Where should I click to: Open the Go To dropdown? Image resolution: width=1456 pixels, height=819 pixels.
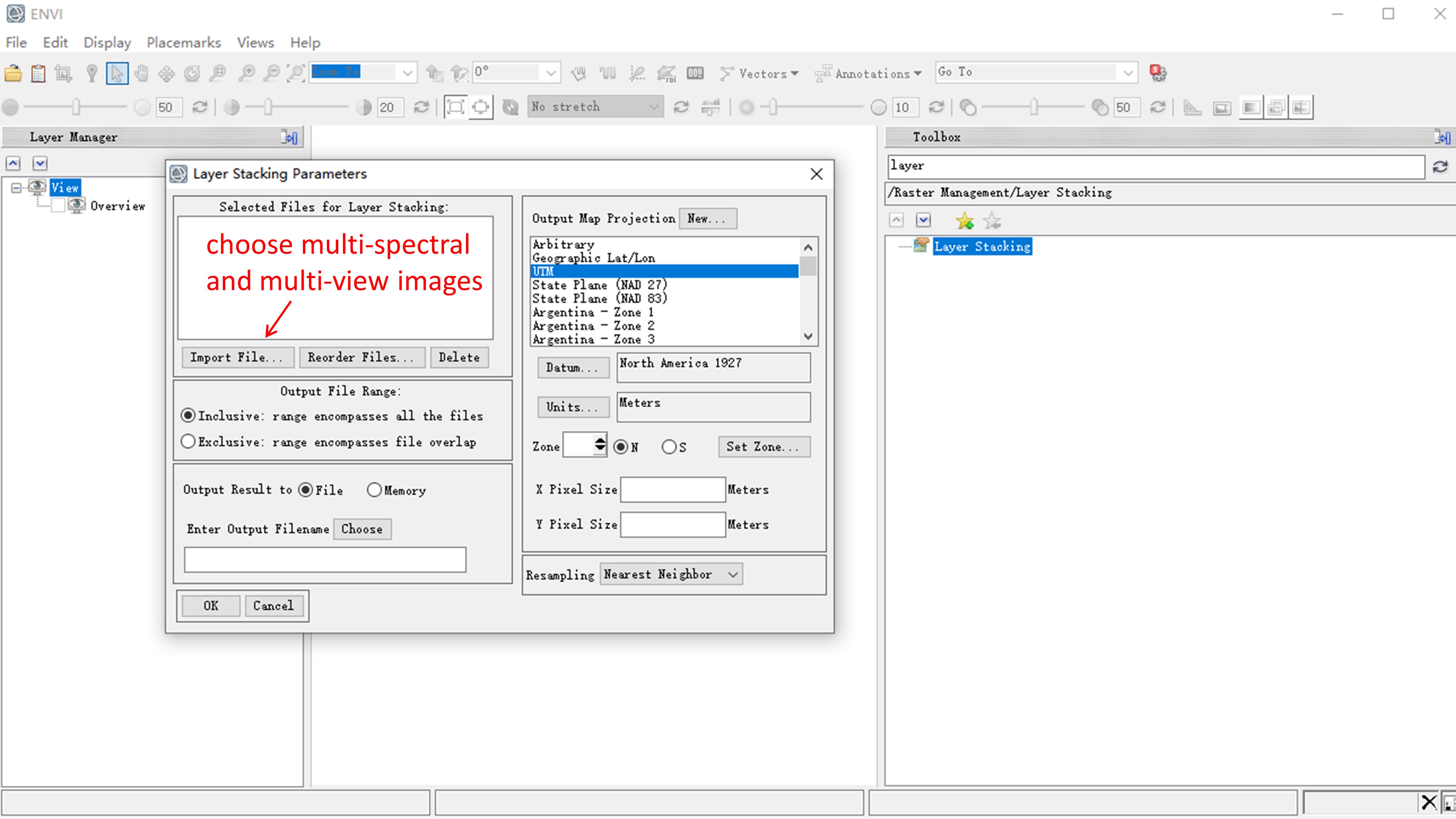[x=1129, y=72]
